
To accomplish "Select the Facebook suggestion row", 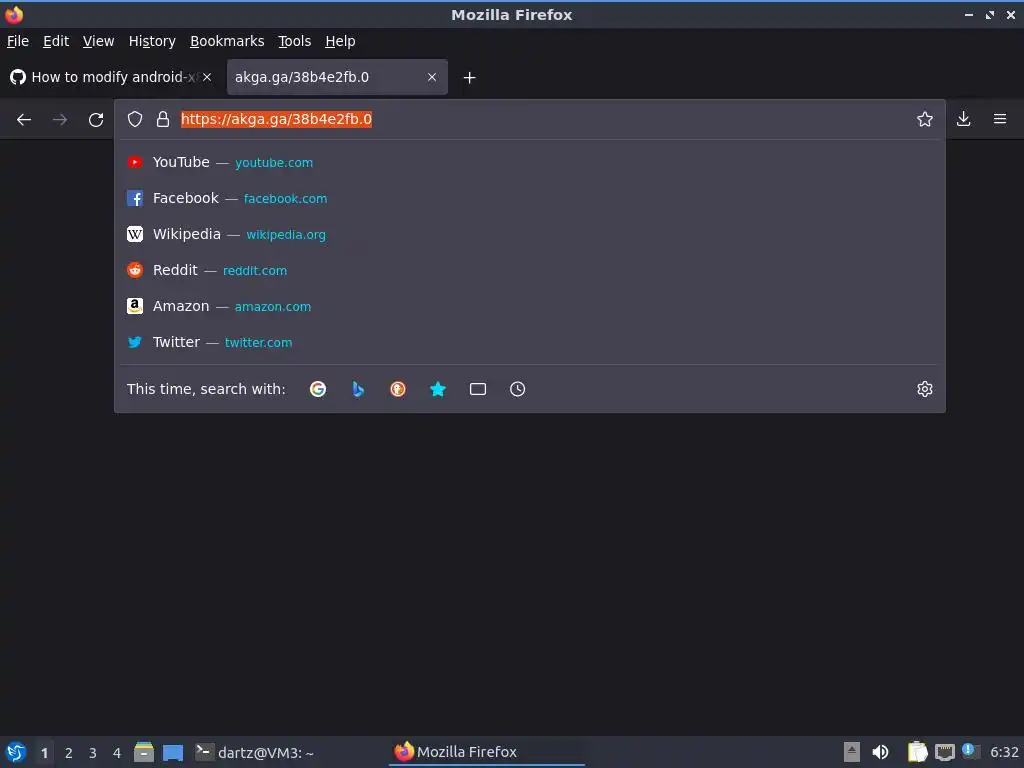I will (x=530, y=199).
